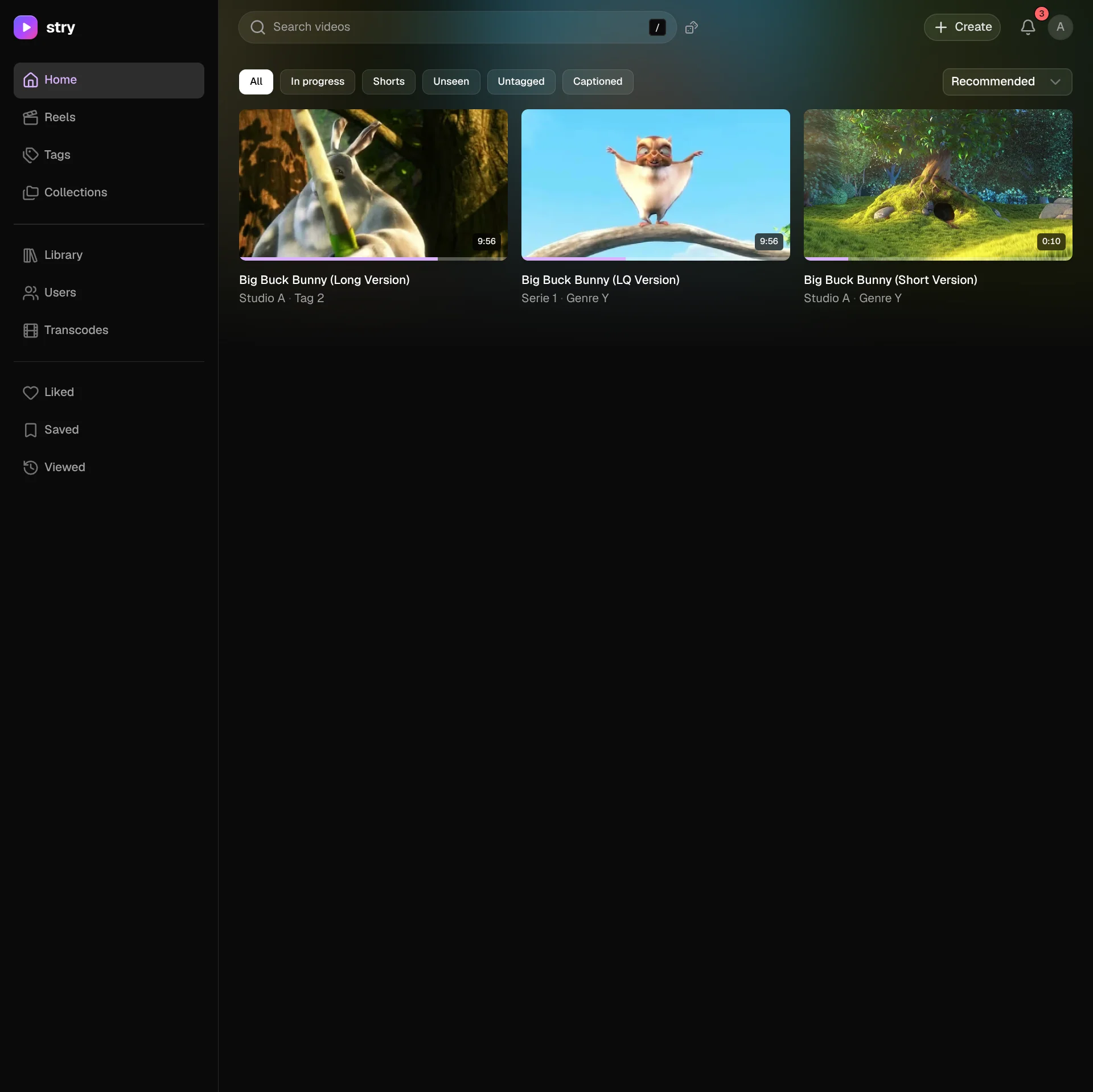Open the Tags page
1093x1092 pixels.
[109, 155]
